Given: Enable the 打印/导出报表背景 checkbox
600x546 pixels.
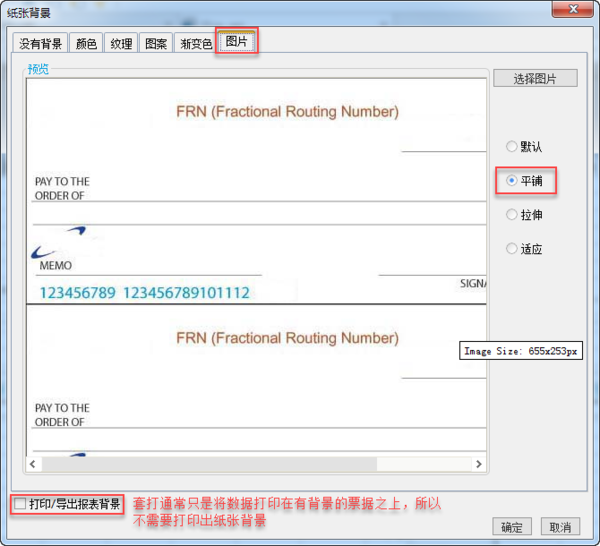Looking at the screenshot, I should (20, 504).
